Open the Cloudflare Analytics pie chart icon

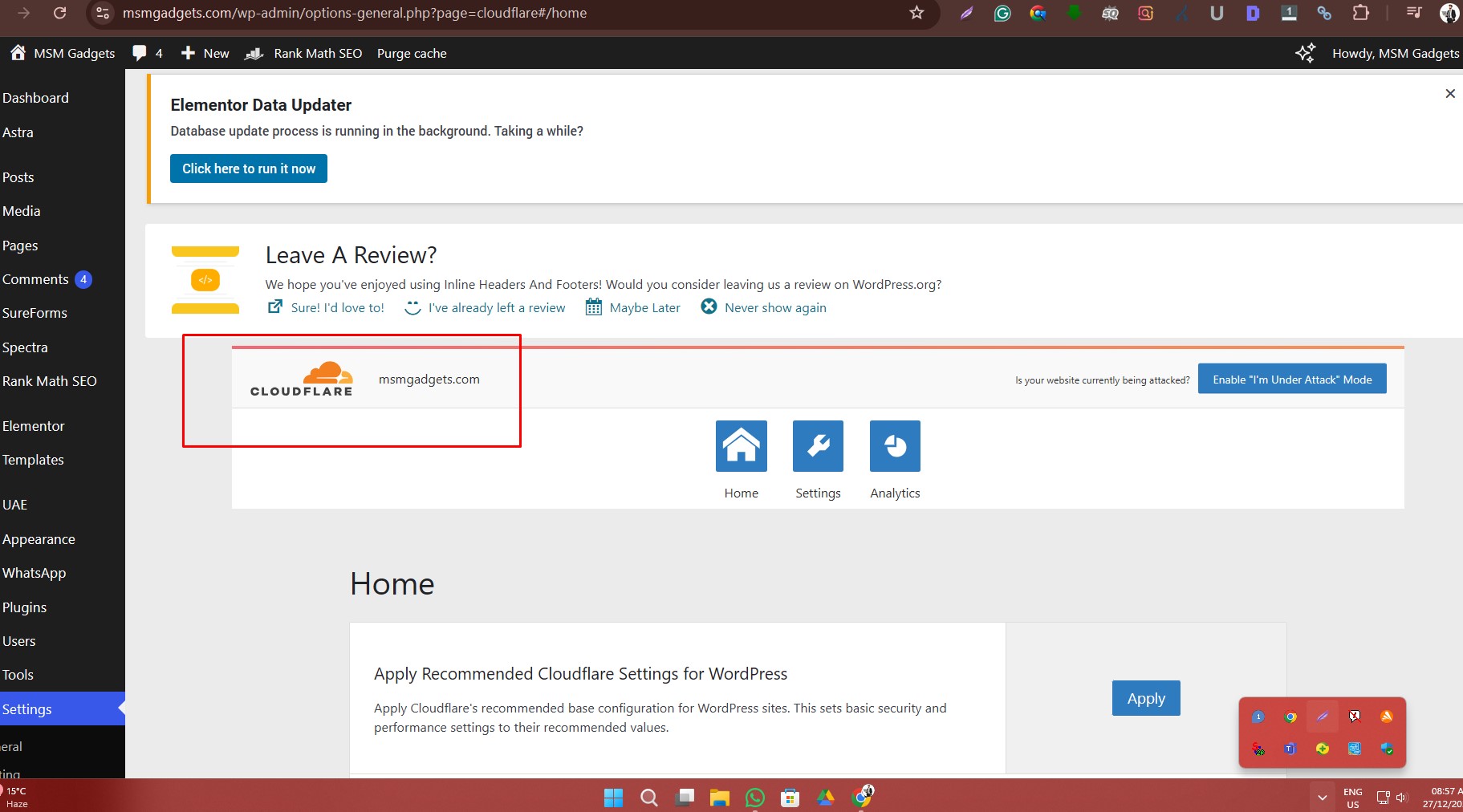point(895,446)
